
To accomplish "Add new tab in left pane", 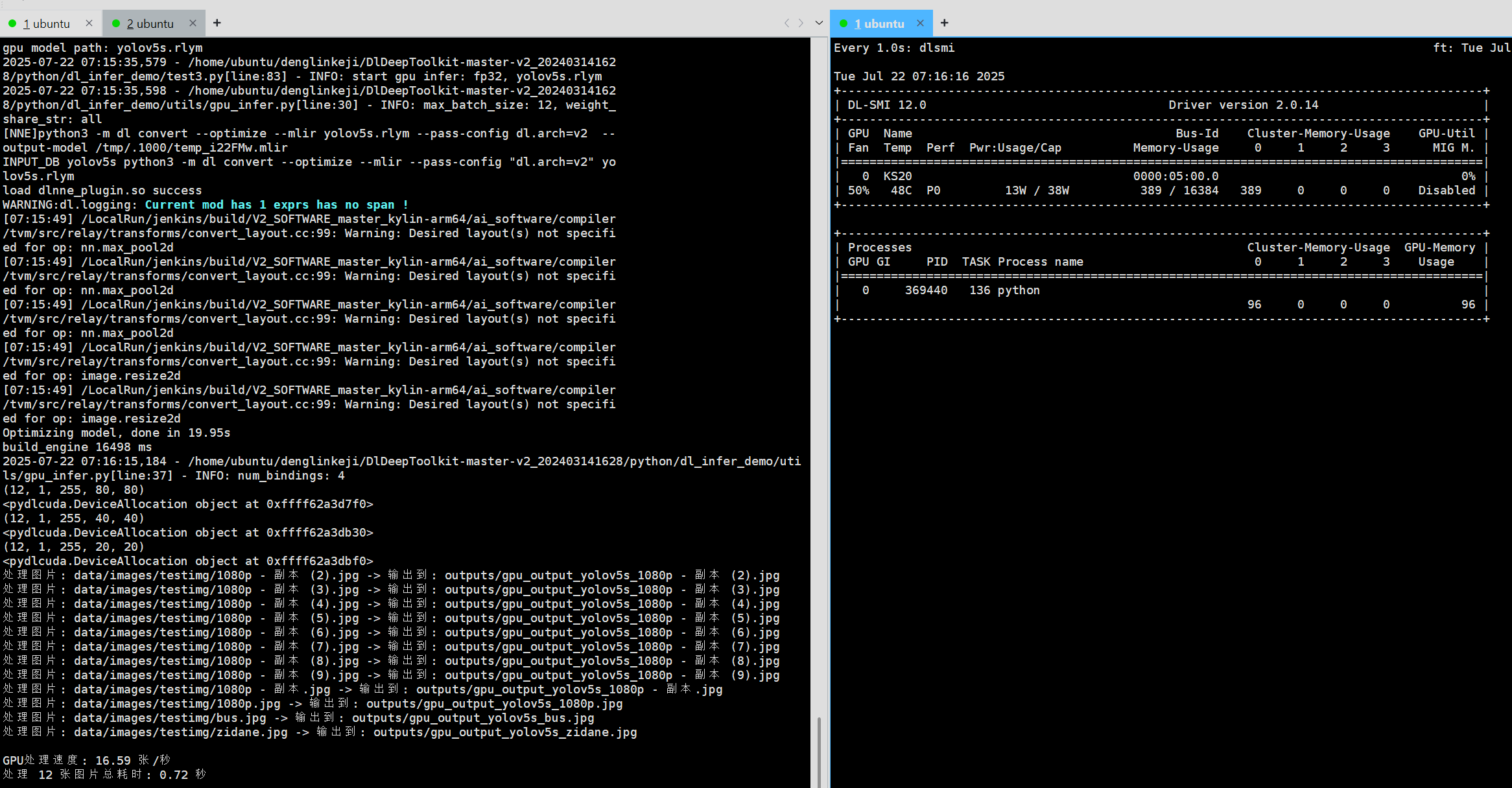I will pyautogui.click(x=217, y=23).
